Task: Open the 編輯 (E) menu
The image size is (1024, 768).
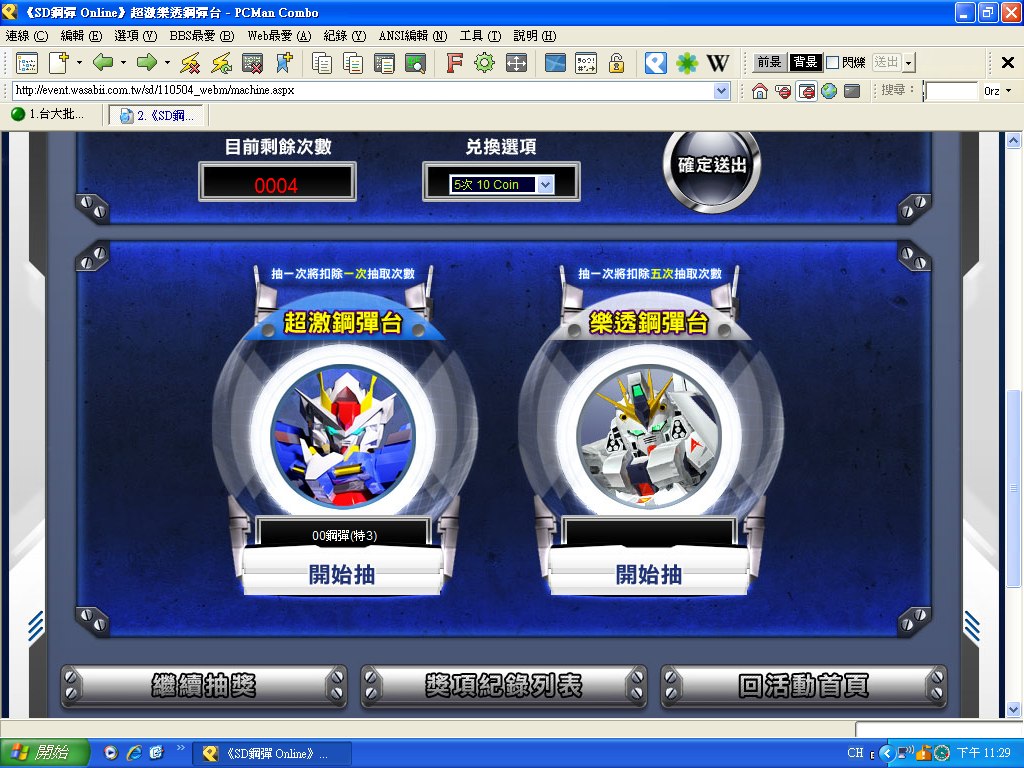Action: click(81, 36)
